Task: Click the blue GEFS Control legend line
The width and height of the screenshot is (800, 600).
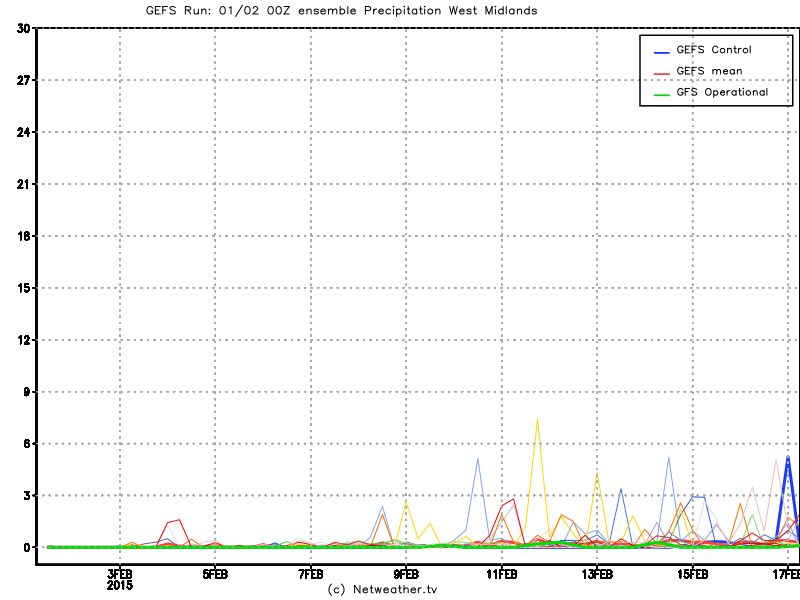Action: (x=662, y=53)
